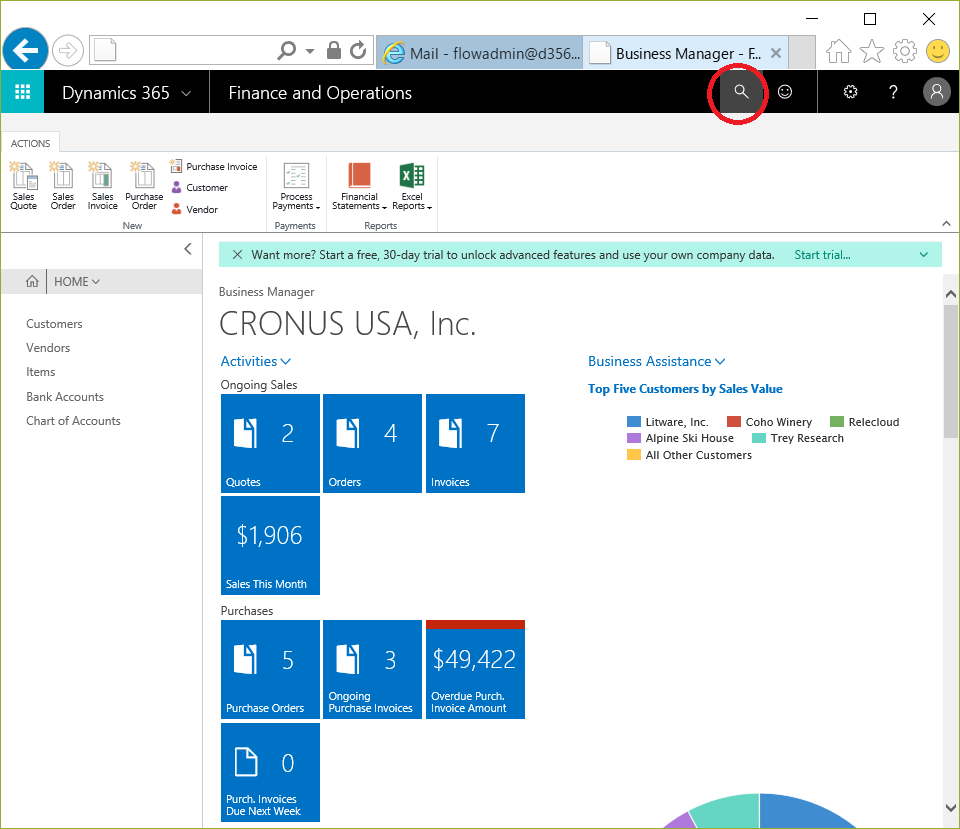Click the browser home icon

(x=838, y=51)
